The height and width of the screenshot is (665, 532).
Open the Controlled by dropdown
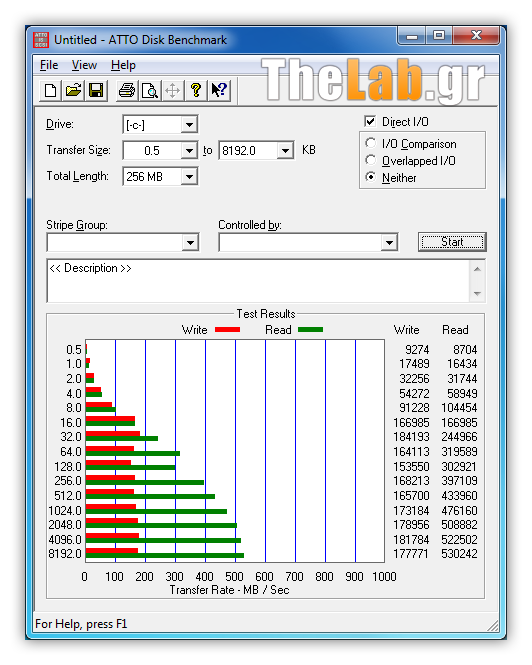click(389, 243)
